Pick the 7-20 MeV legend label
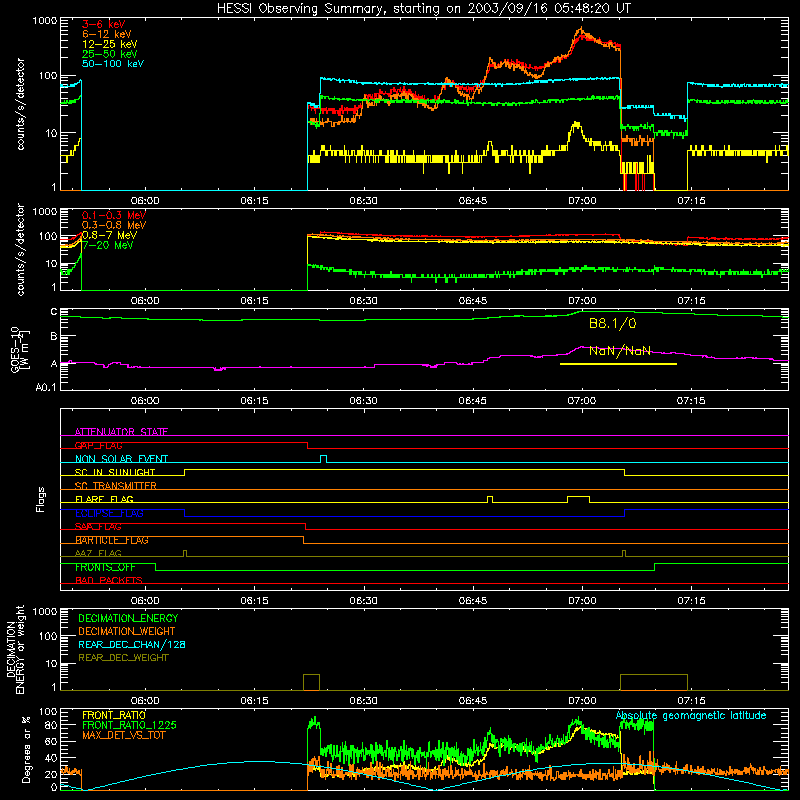This screenshot has height=800, width=800. click(108, 245)
